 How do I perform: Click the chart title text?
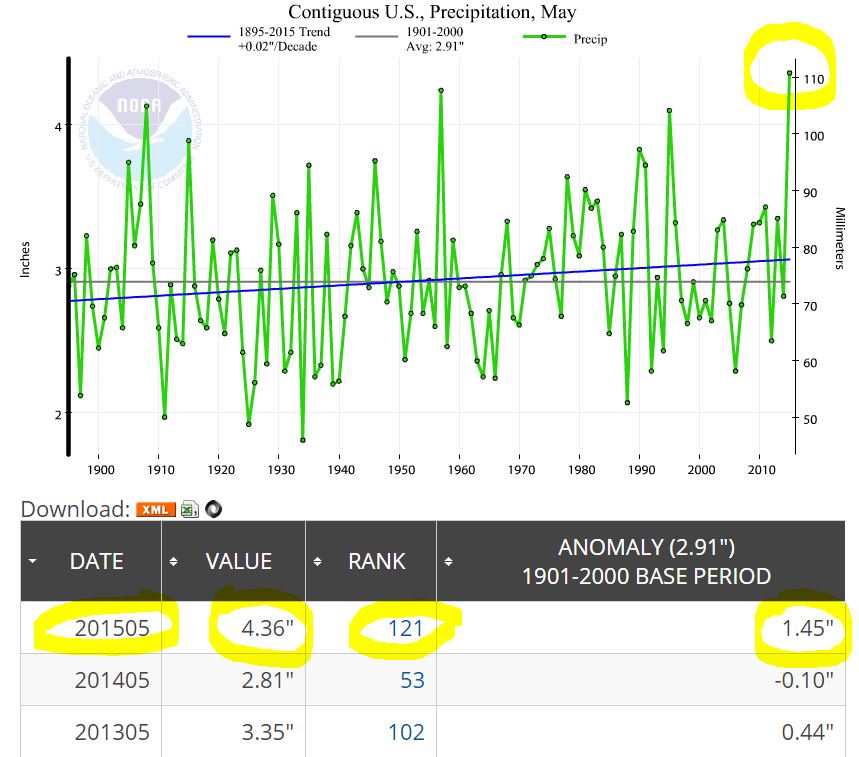pyautogui.click(x=431, y=12)
